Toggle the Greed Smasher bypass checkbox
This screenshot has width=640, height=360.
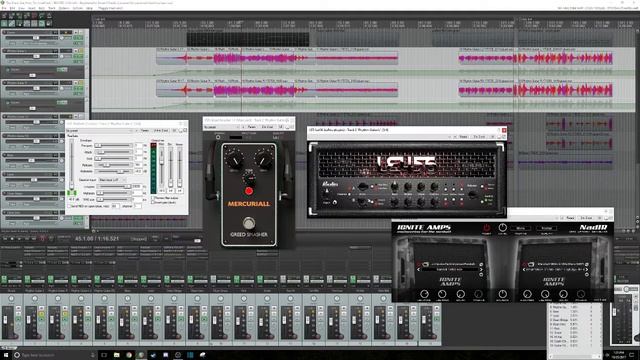(x=292, y=127)
